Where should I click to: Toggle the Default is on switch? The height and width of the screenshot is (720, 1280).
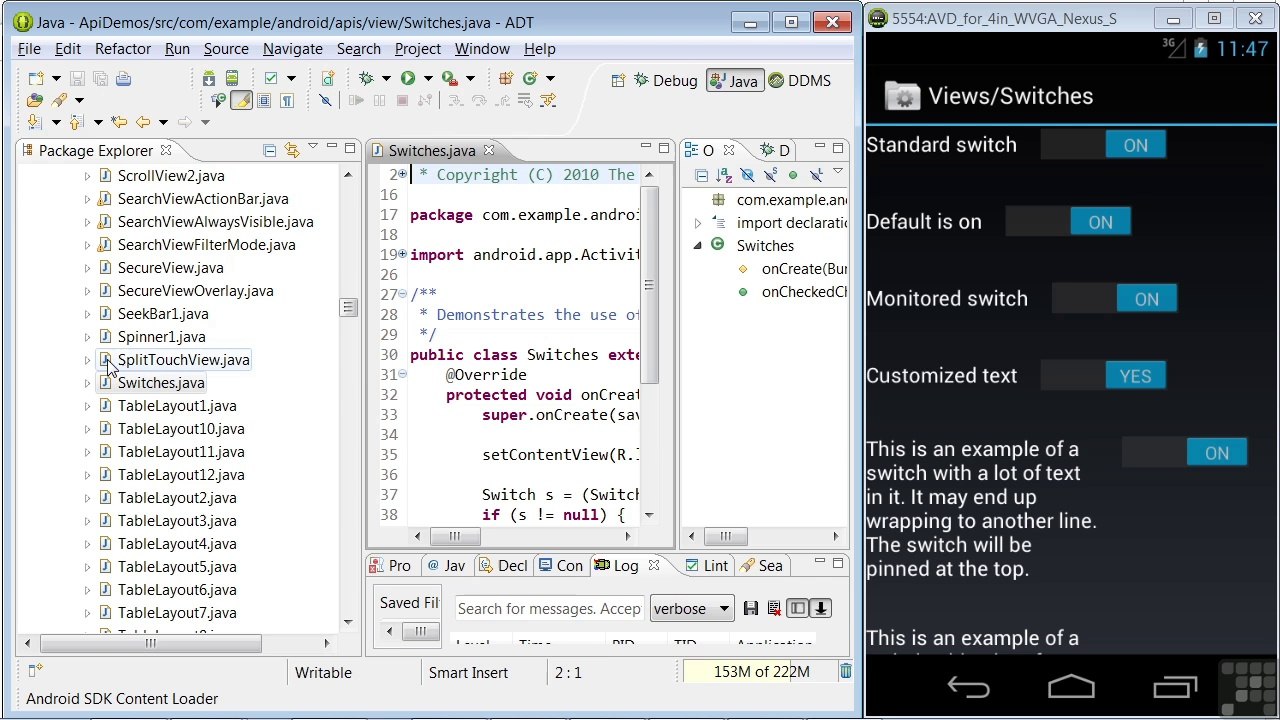(x=1068, y=222)
